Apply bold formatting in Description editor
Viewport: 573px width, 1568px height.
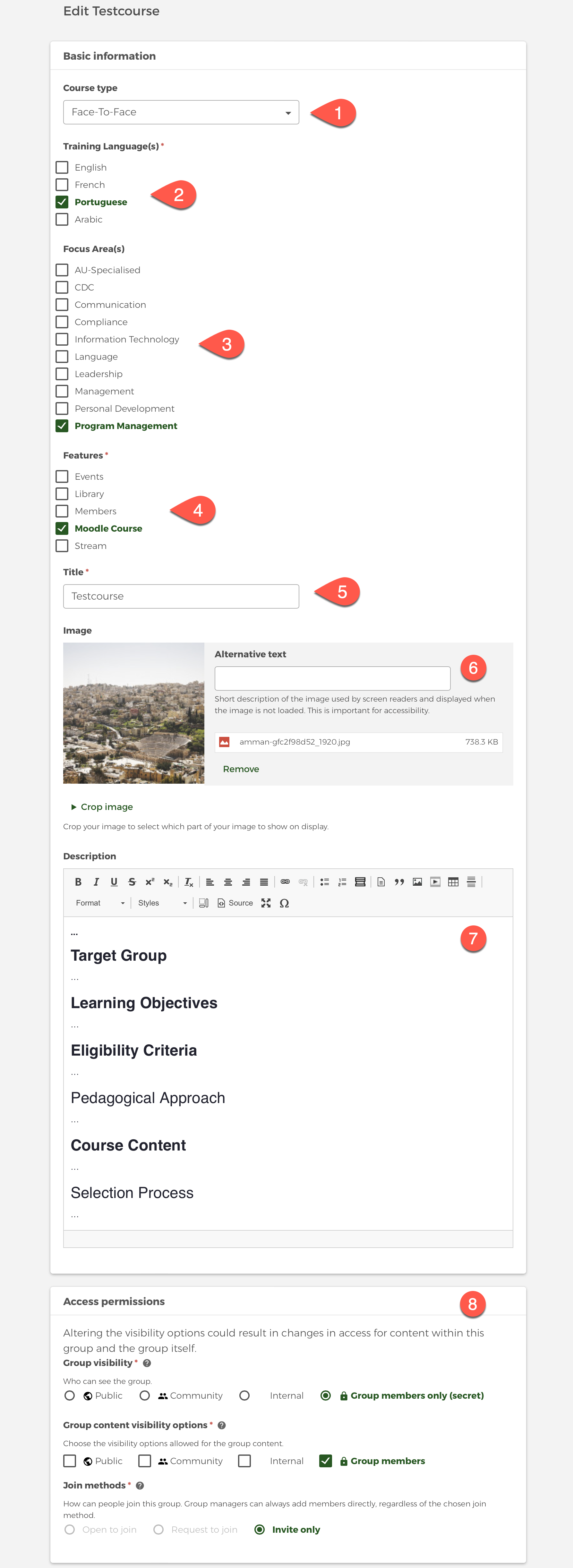(x=78, y=882)
